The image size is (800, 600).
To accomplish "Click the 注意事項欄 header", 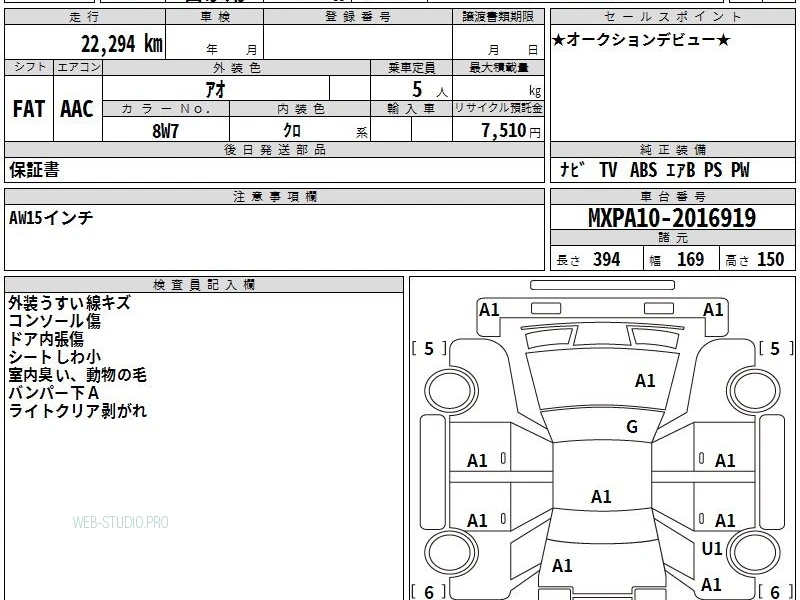I will [x=274, y=196].
